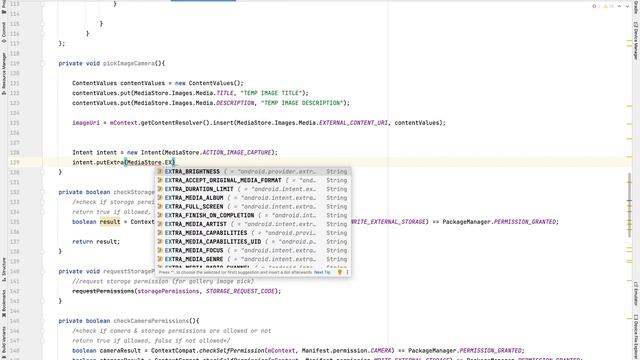Choose EXTRA_MEDIA_ALBUM suggestion
Image resolution: width=640 pixels, height=360 pixels.
coord(253,198)
